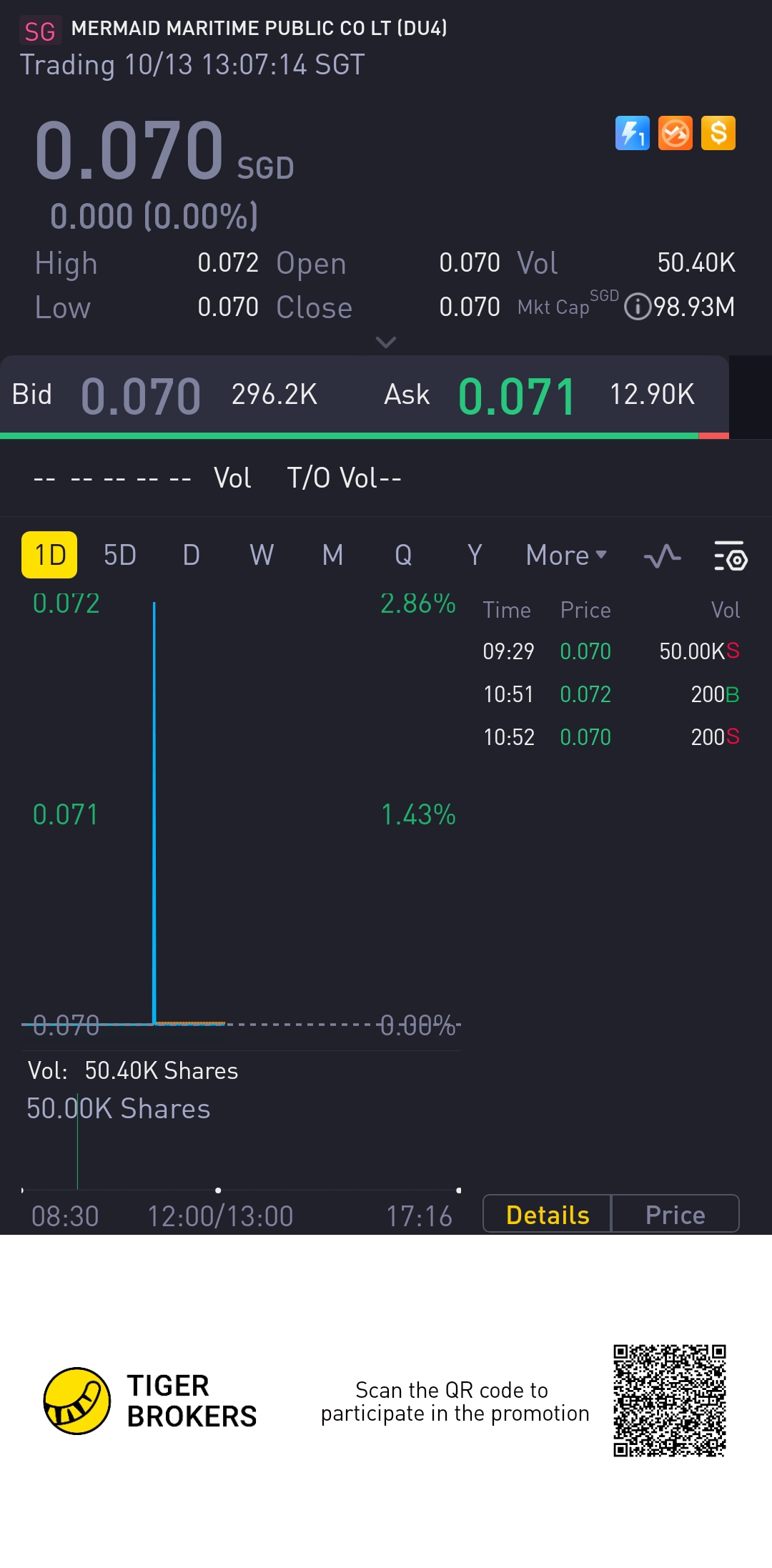Switch to Price view
This screenshot has width=772, height=1568.
675,1214
